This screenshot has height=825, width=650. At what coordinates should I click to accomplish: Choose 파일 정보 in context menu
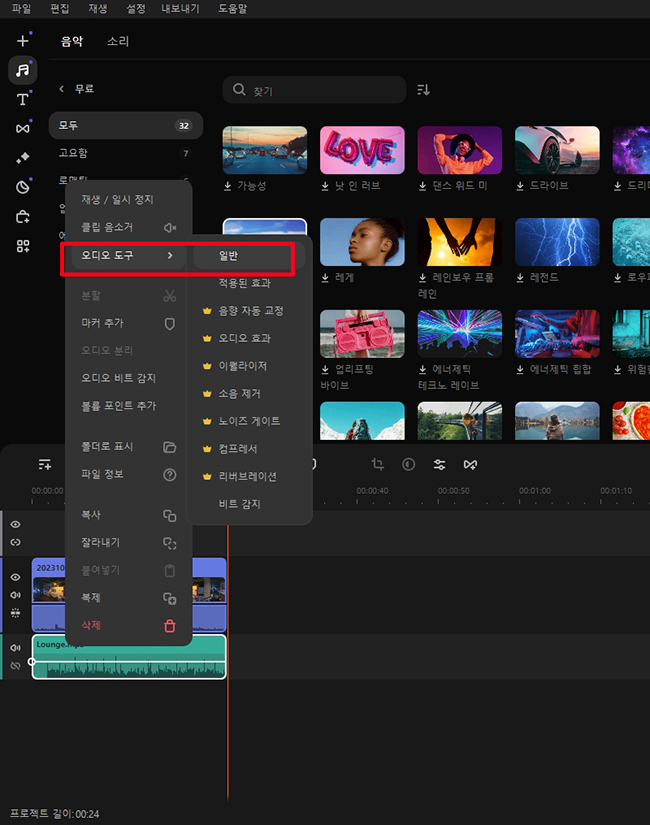(x=128, y=474)
